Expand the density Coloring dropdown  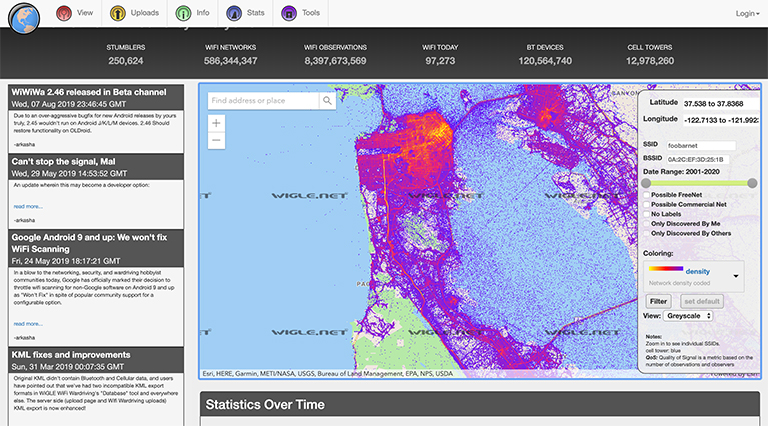737,275
